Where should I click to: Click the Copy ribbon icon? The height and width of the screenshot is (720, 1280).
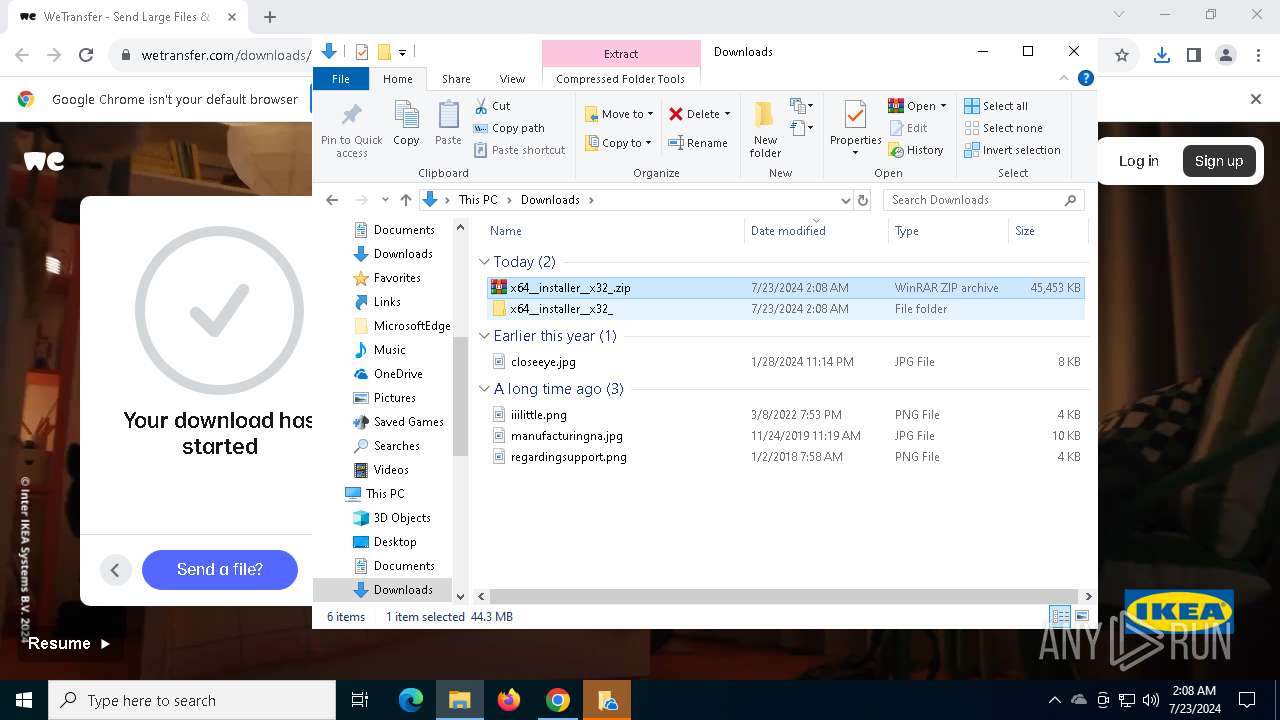tap(406, 124)
